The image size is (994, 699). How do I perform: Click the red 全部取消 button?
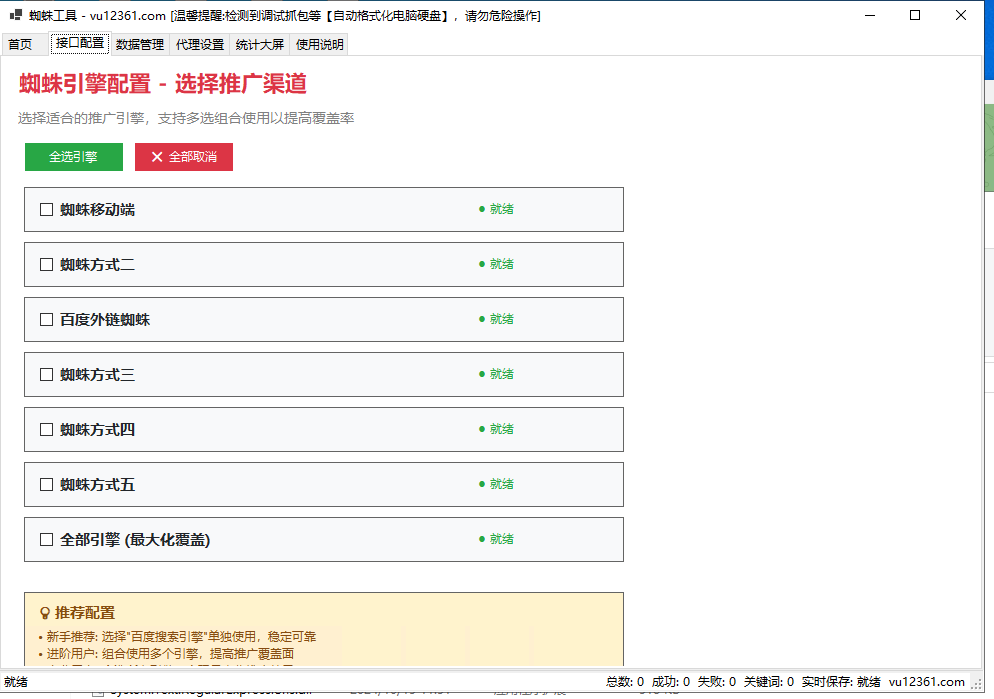[183, 157]
